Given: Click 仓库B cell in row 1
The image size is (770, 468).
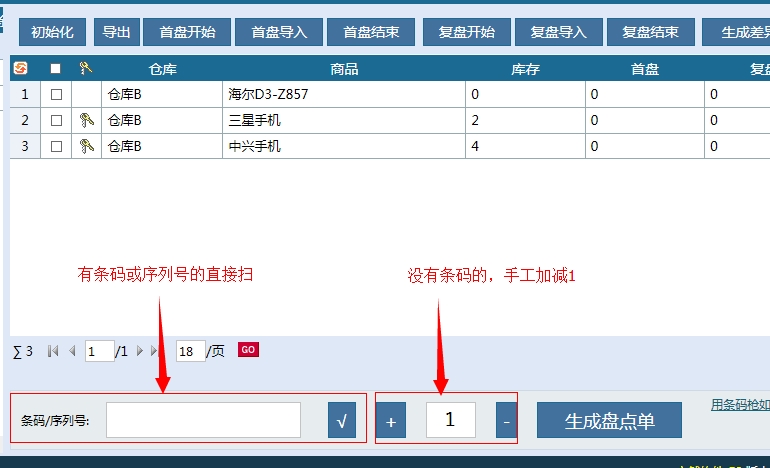Looking at the screenshot, I should click(x=162, y=94).
